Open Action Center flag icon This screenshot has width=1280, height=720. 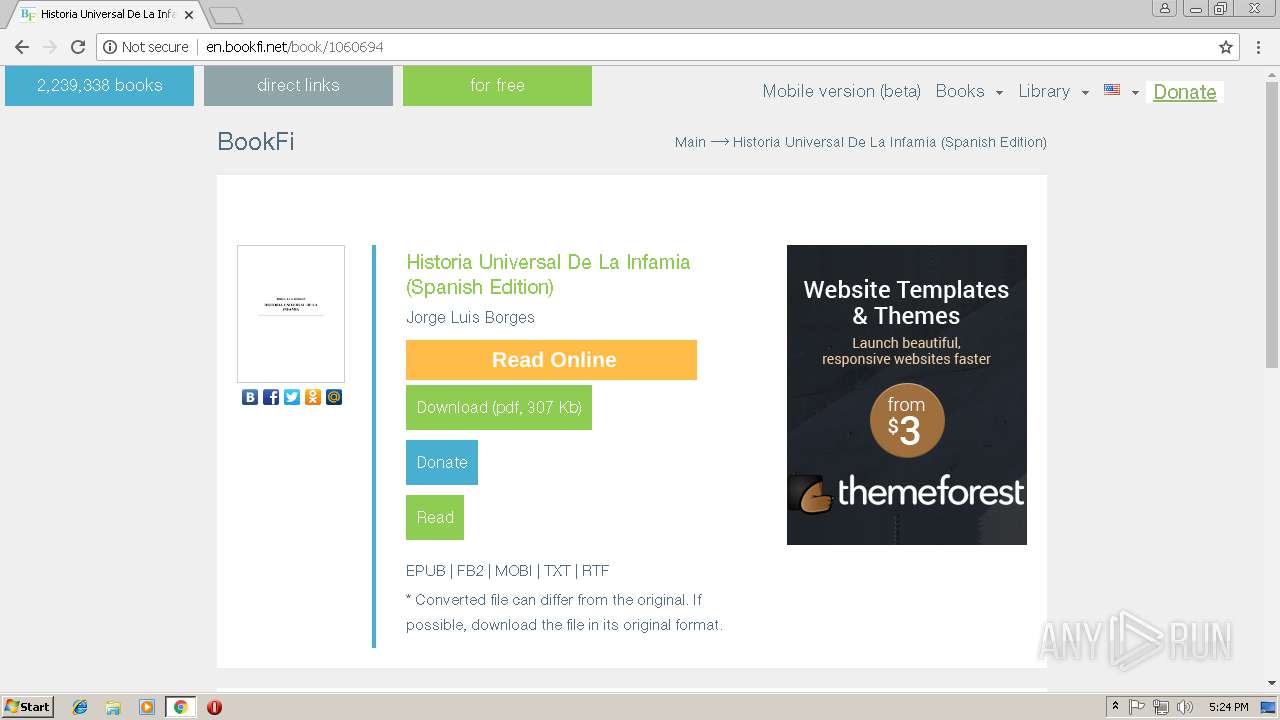(x=1137, y=707)
